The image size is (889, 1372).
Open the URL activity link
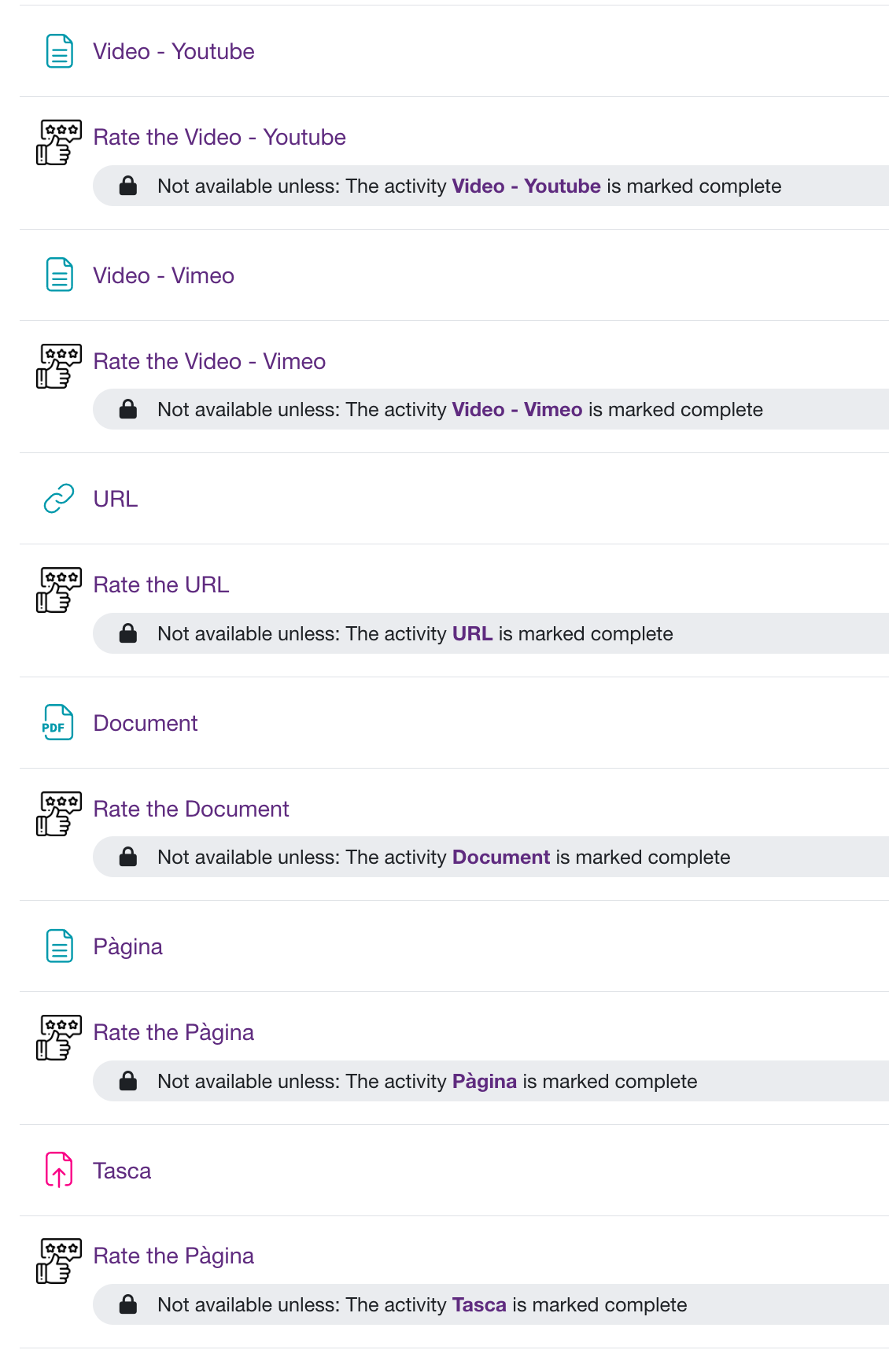click(116, 500)
